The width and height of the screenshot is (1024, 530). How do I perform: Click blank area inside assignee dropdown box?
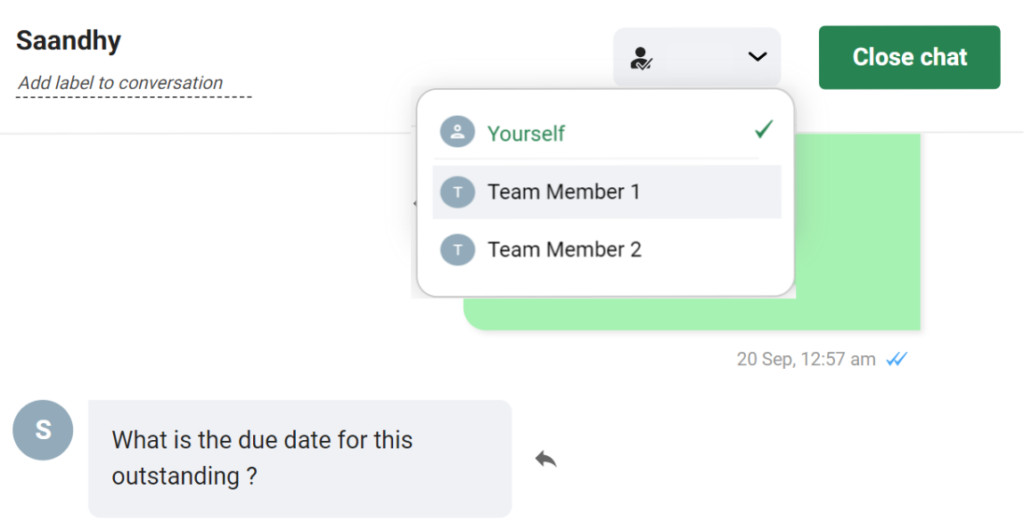coord(697,57)
